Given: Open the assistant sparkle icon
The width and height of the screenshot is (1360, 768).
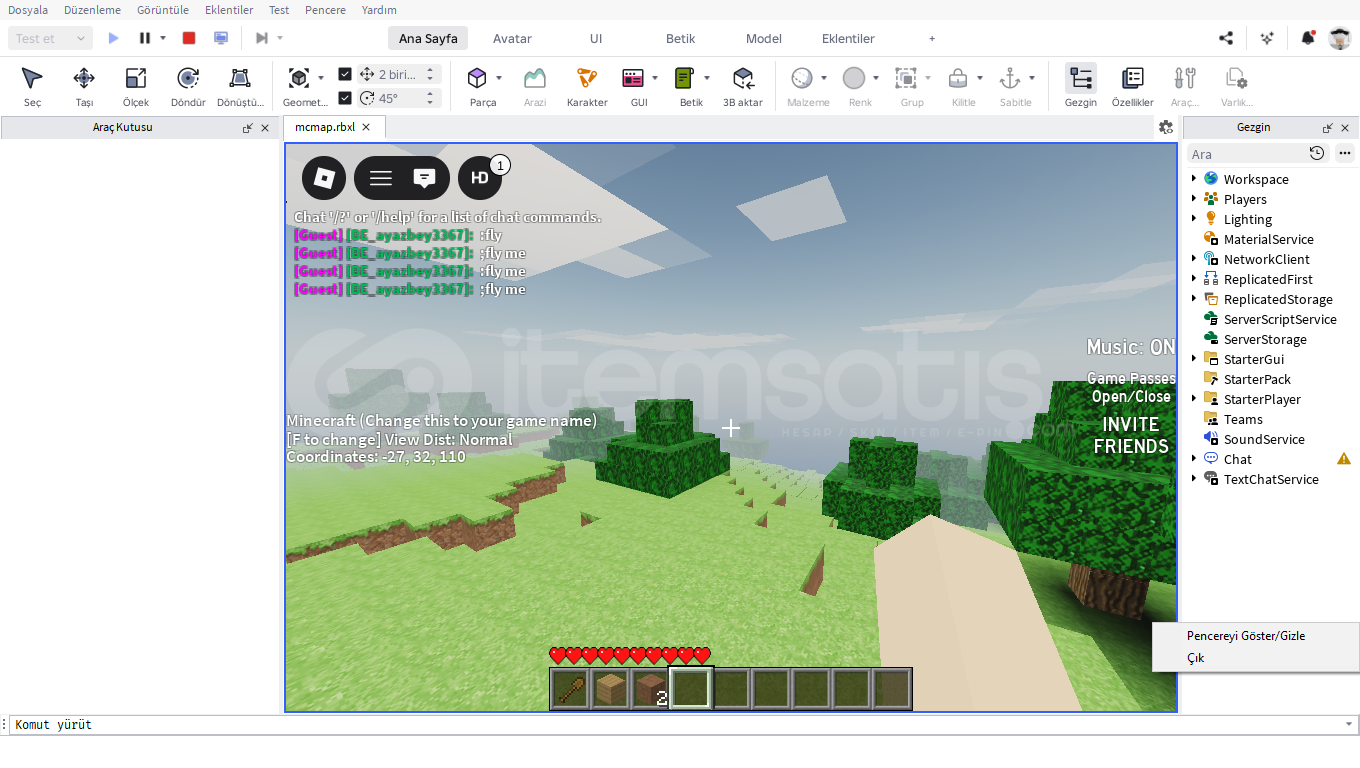Looking at the screenshot, I should (x=1267, y=38).
